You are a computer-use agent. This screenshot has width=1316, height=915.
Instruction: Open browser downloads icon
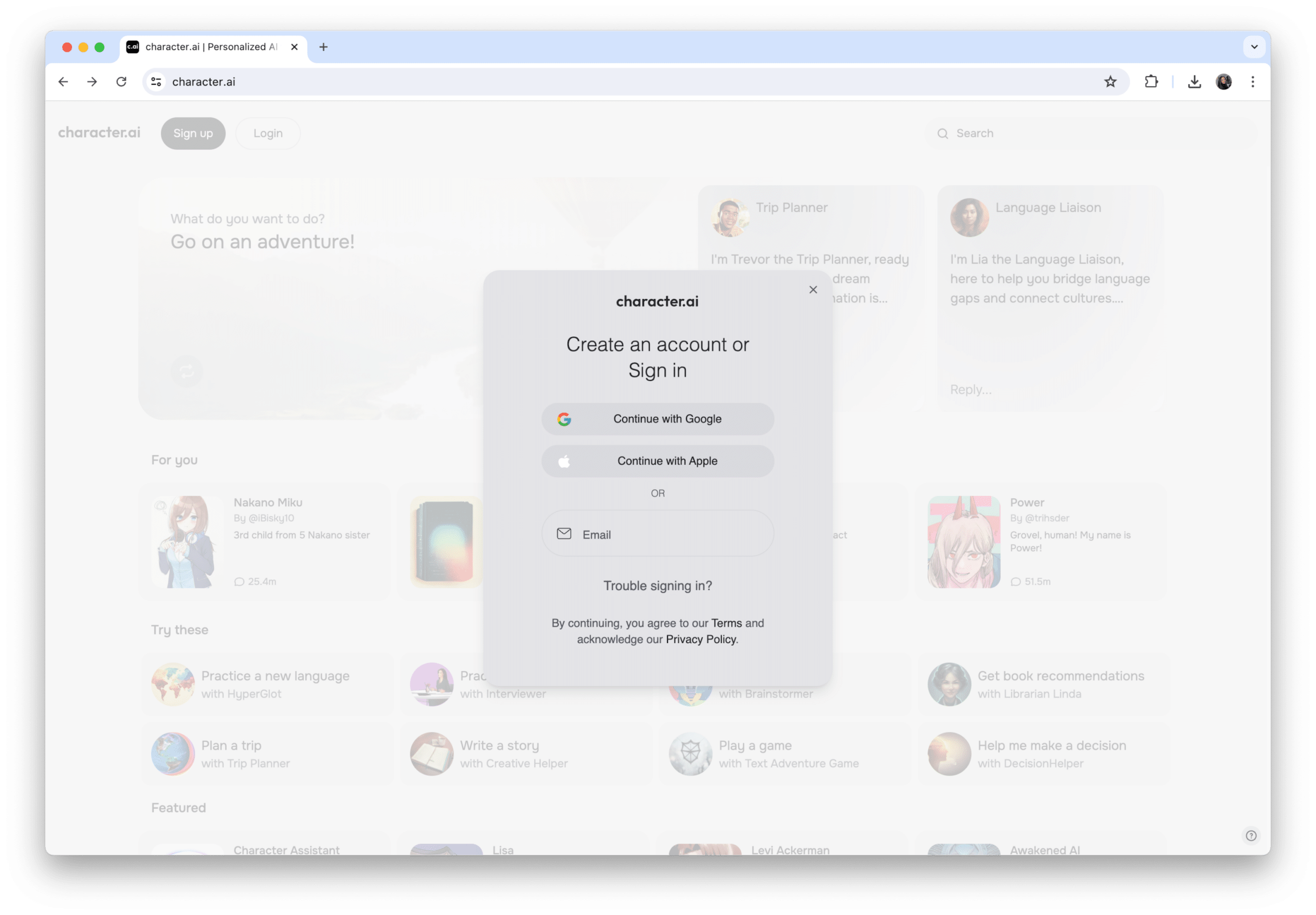[x=1194, y=81]
